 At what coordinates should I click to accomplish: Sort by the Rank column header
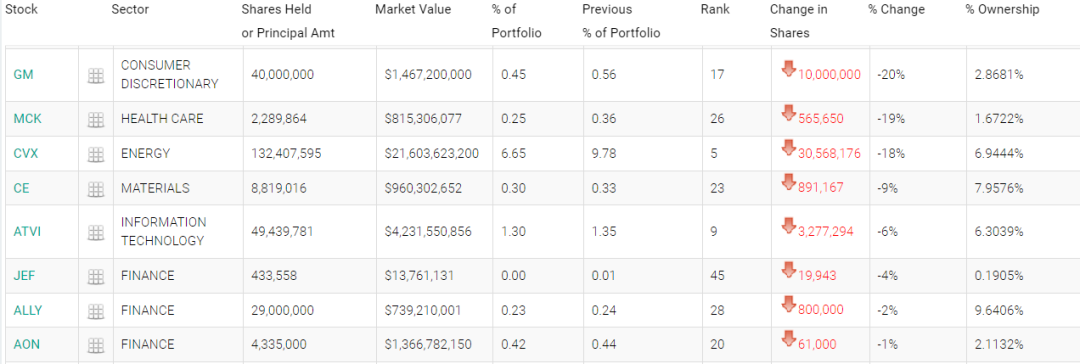pos(715,10)
